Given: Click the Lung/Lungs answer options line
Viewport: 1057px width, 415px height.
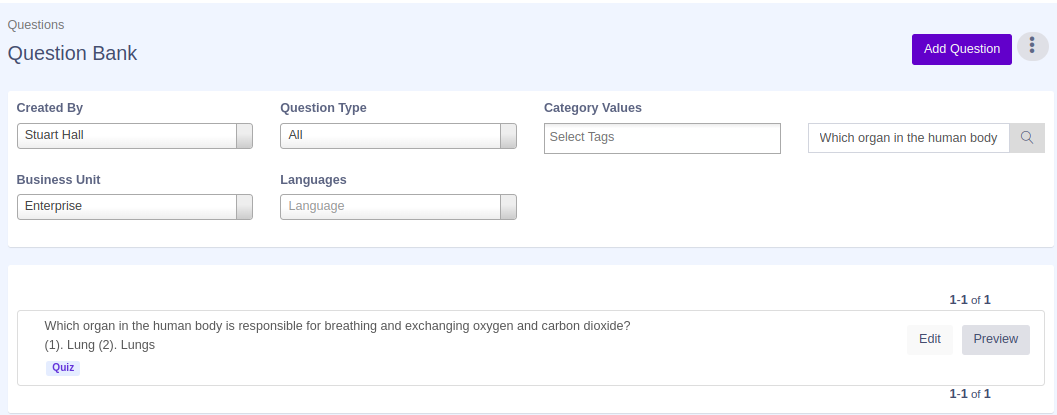Looking at the screenshot, I should click(x=100, y=345).
